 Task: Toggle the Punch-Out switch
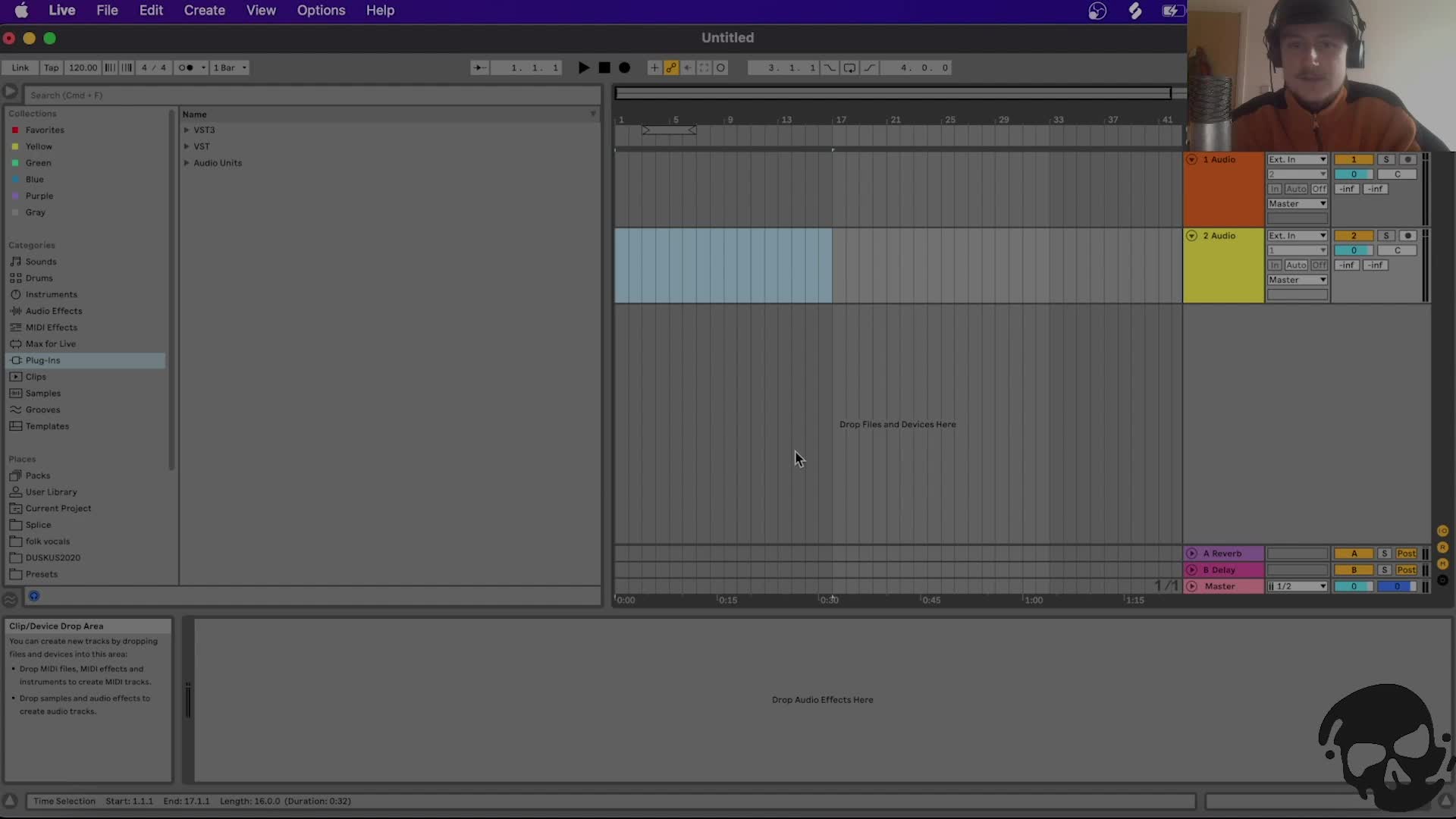tap(869, 67)
